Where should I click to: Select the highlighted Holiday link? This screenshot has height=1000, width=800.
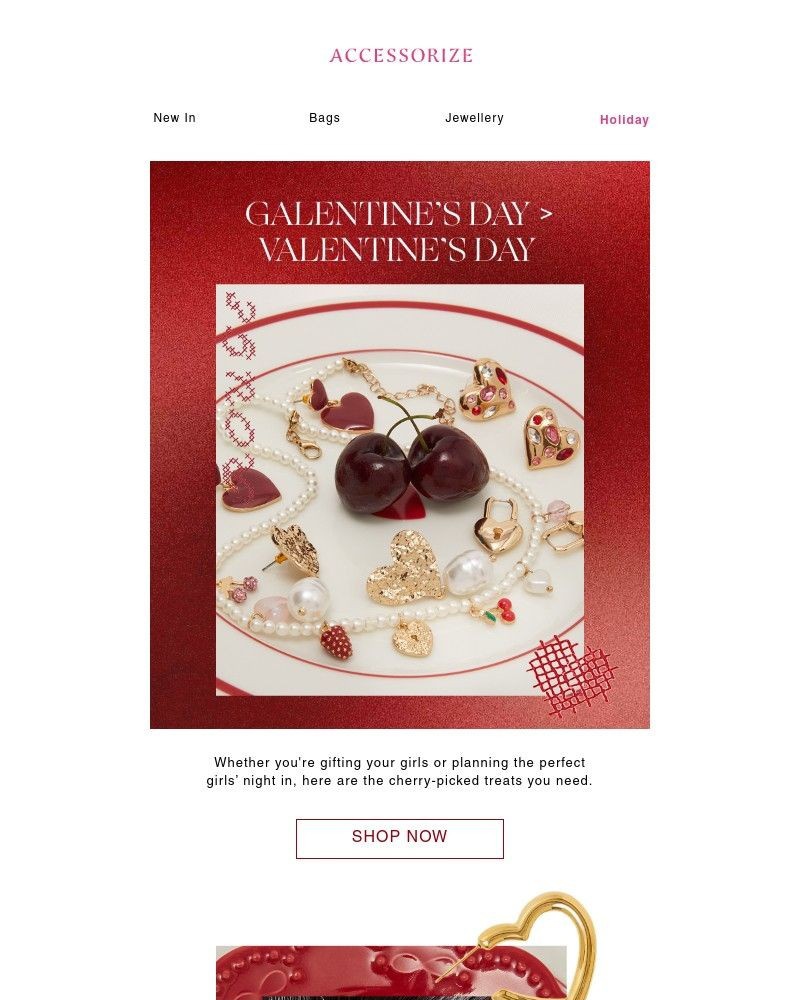pyautogui.click(x=623, y=119)
